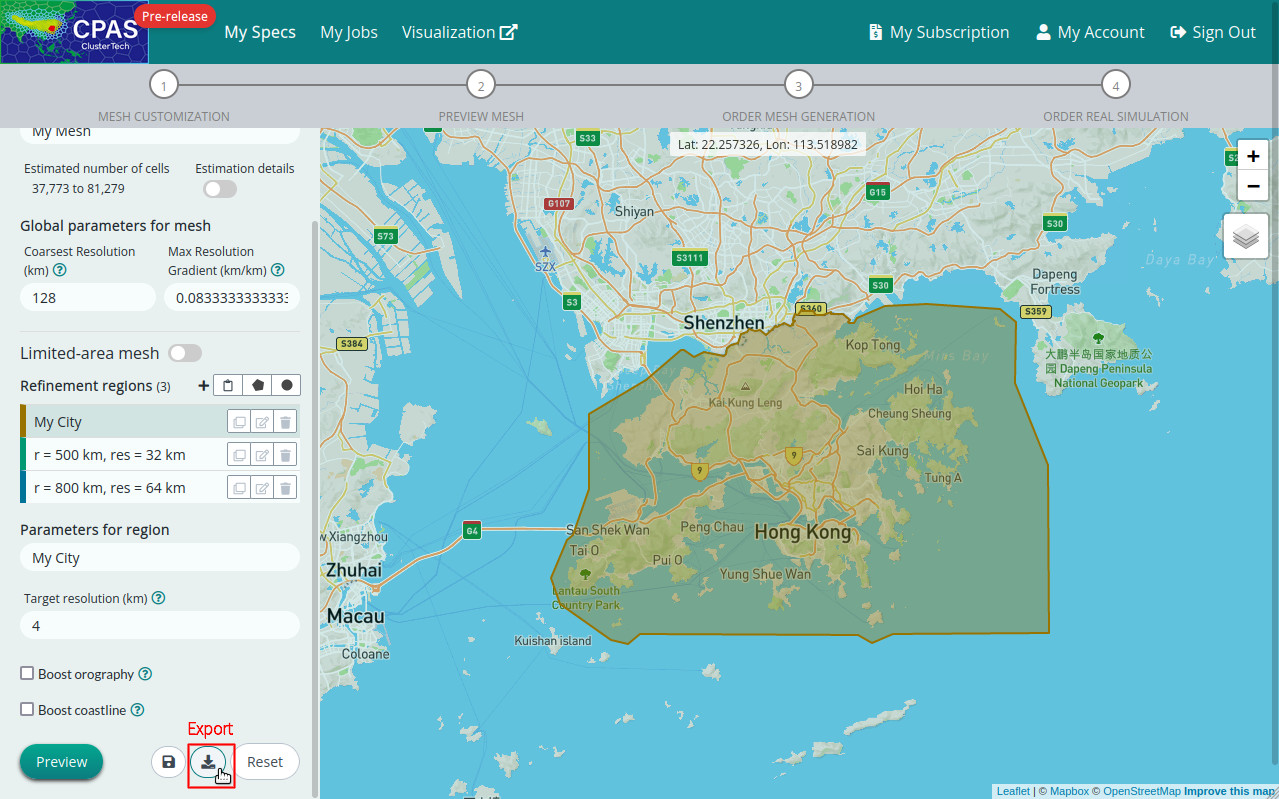Image resolution: width=1279 pixels, height=799 pixels.
Task: Click the CPAS ClusterTech logo
Action: click(x=74, y=32)
